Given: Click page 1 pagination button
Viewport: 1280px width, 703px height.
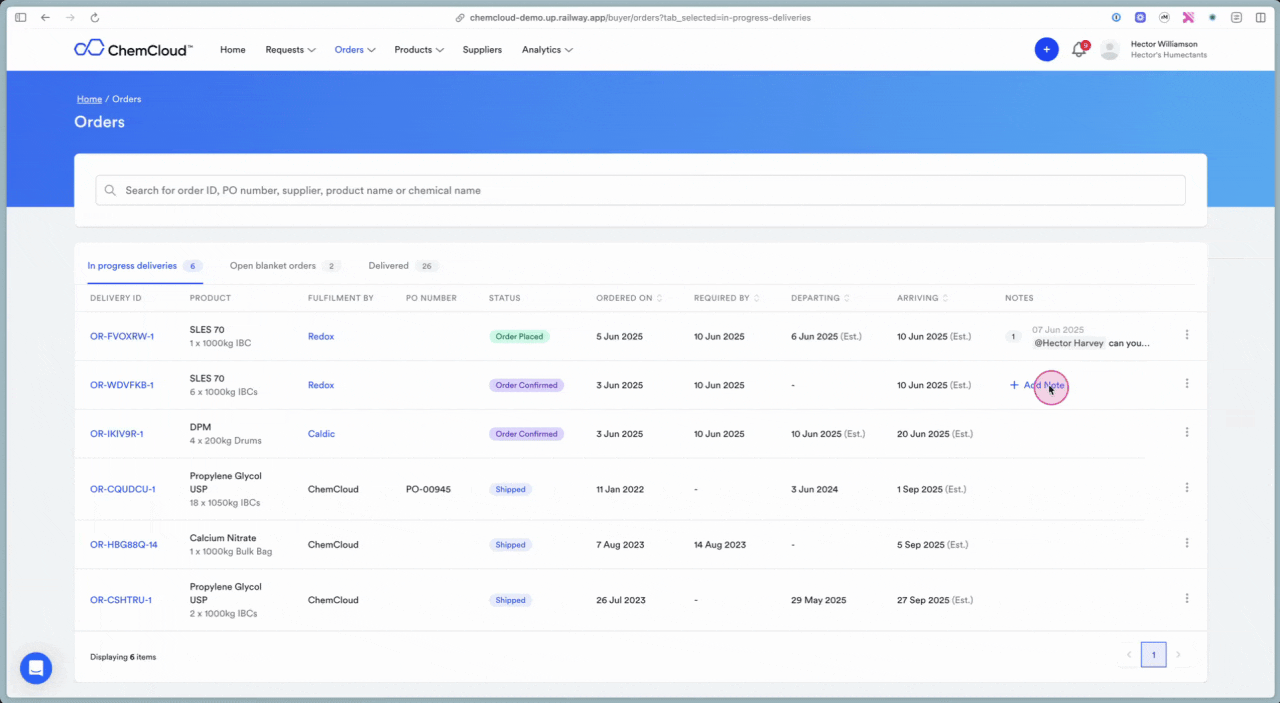Looking at the screenshot, I should pos(1153,655).
